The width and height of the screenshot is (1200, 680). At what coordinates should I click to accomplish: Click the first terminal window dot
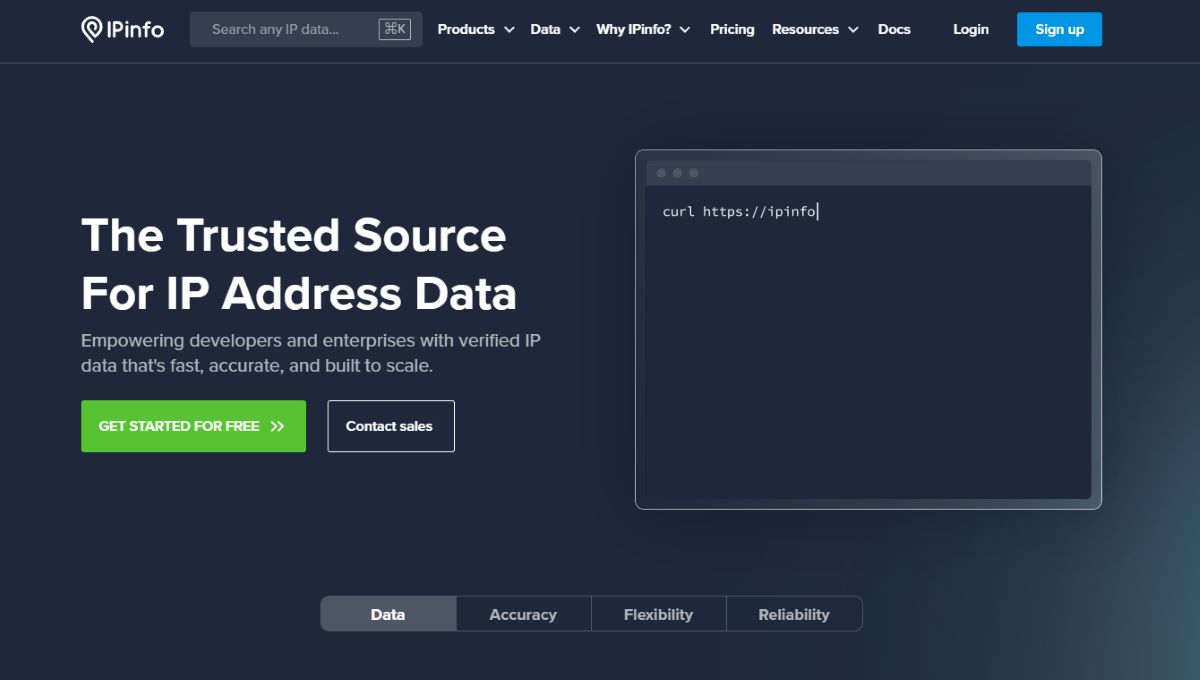pos(661,173)
